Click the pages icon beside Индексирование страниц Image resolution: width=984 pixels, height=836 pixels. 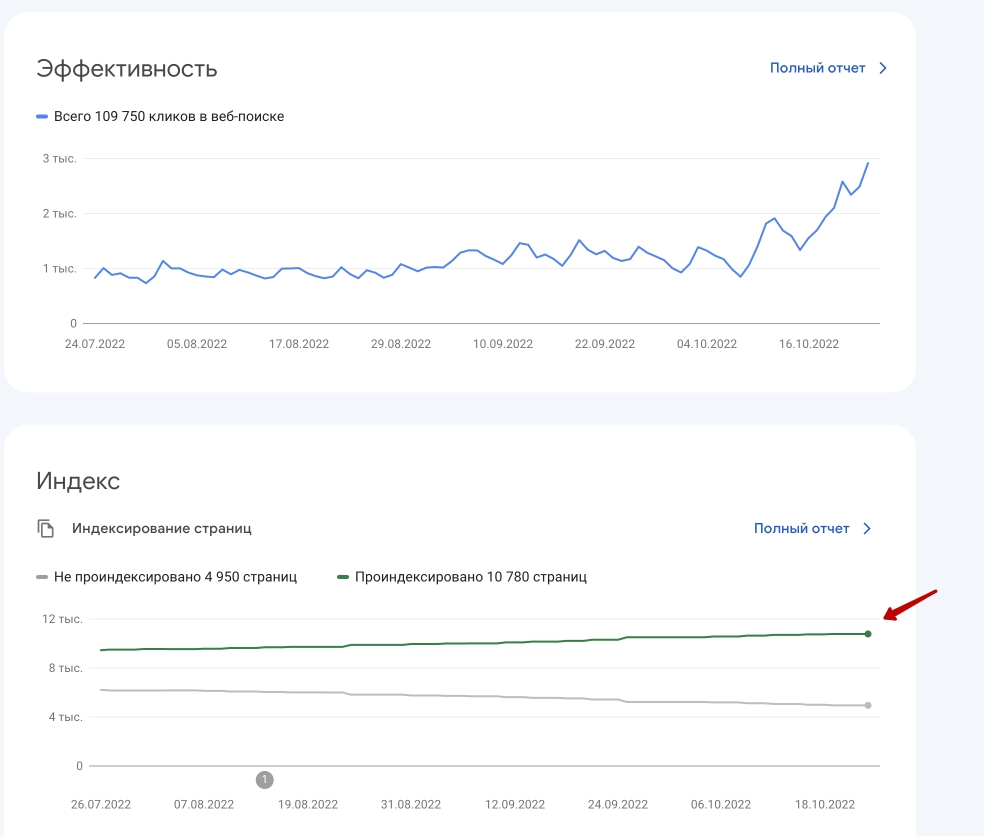(x=45, y=528)
